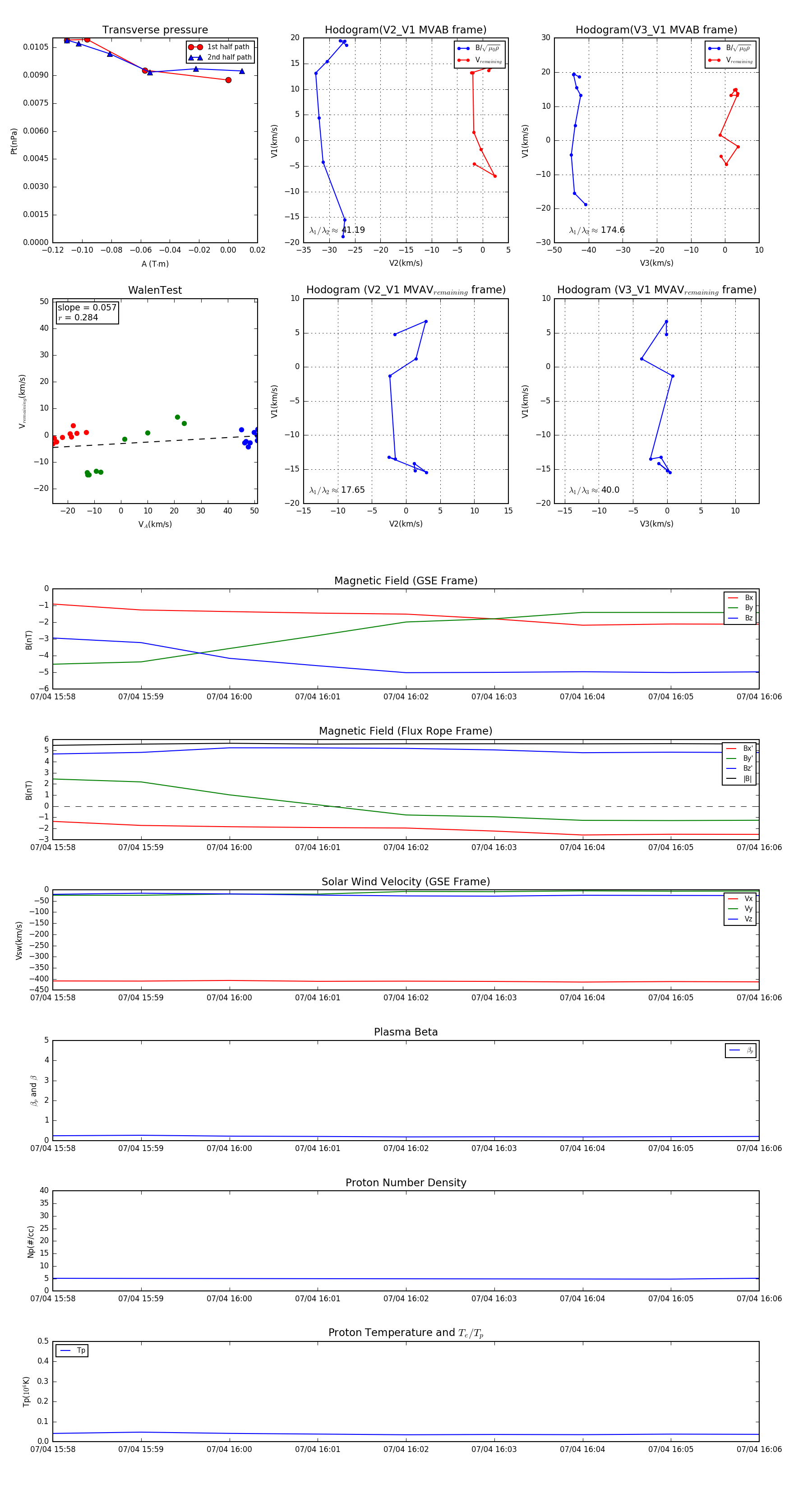Select the eigenvalue ratio value 174.6
812x1489 pixels.
[613, 230]
